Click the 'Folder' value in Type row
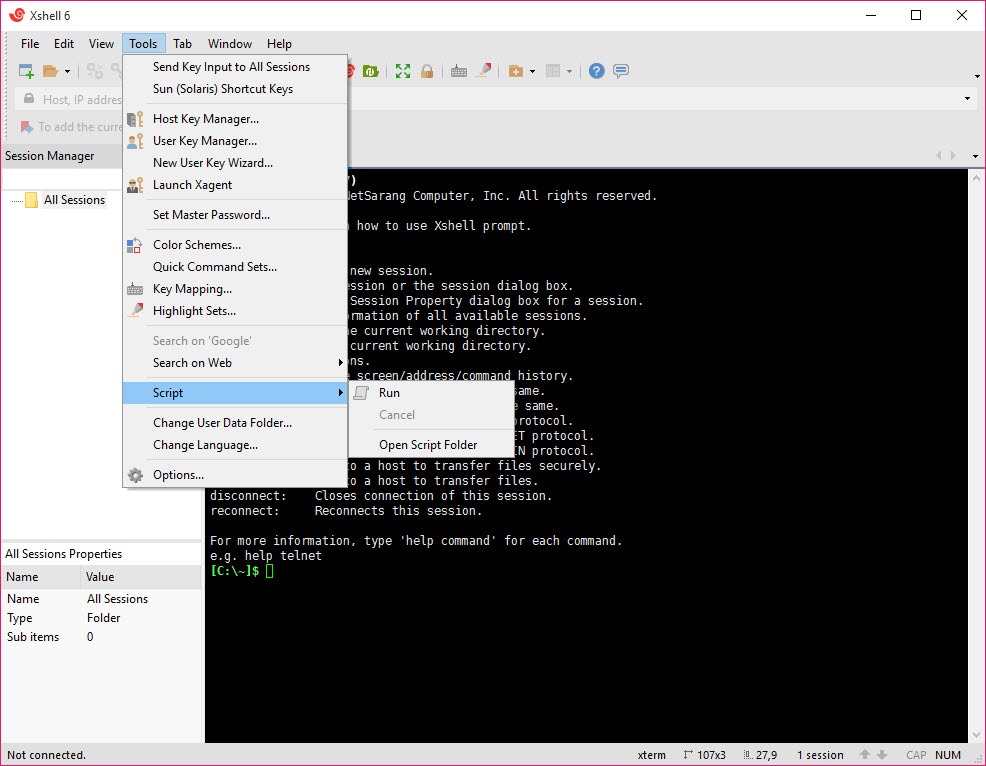986x766 pixels. click(104, 618)
